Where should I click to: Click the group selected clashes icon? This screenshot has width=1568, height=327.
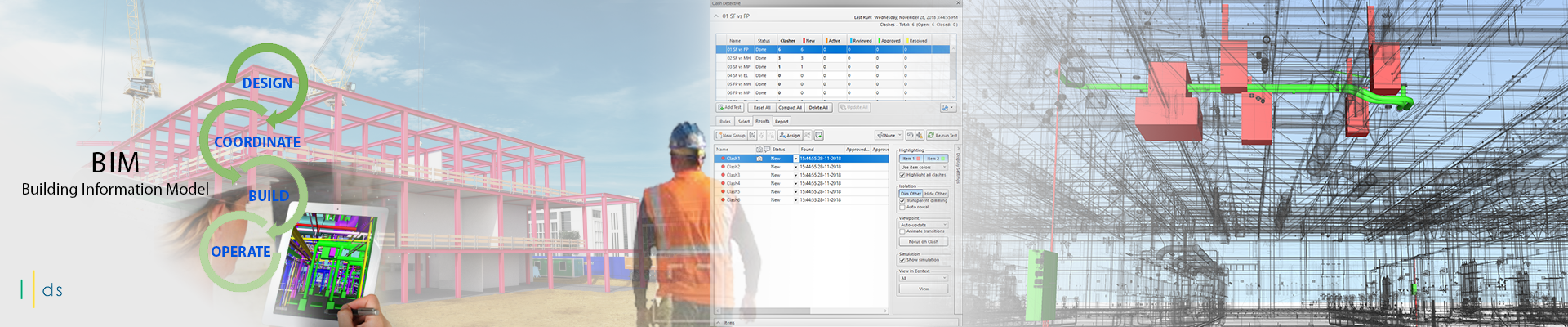tap(752, 135)
